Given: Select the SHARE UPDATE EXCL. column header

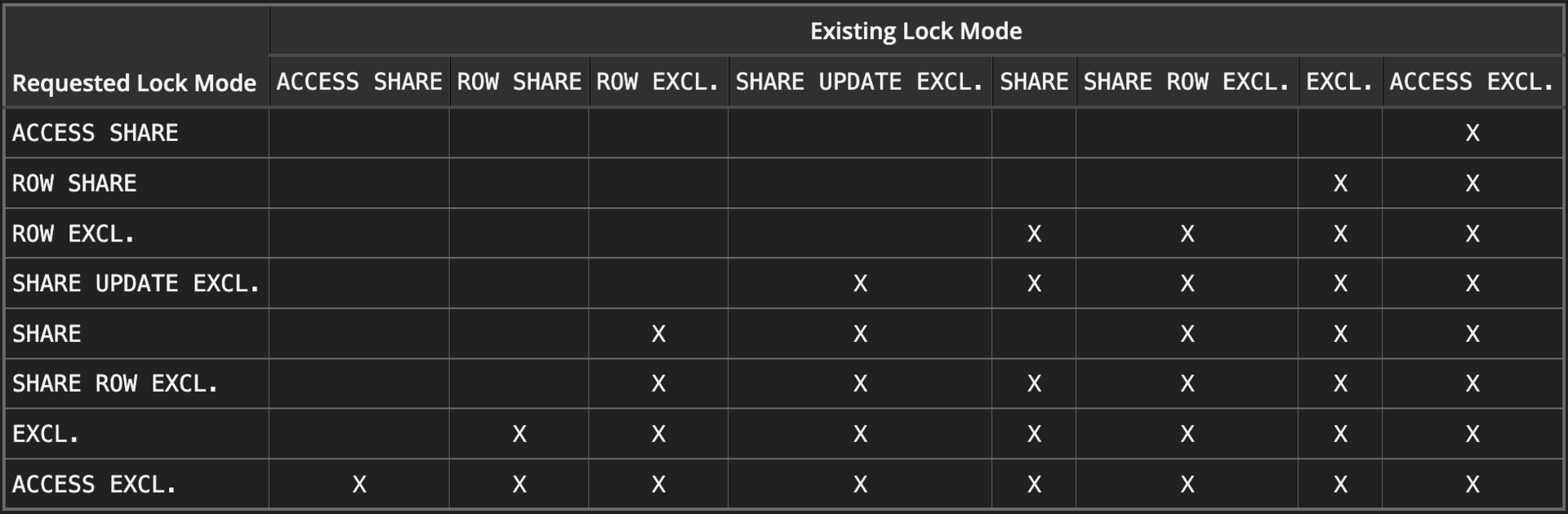Looking at the screenshot, I should click(x=860, y=82).
